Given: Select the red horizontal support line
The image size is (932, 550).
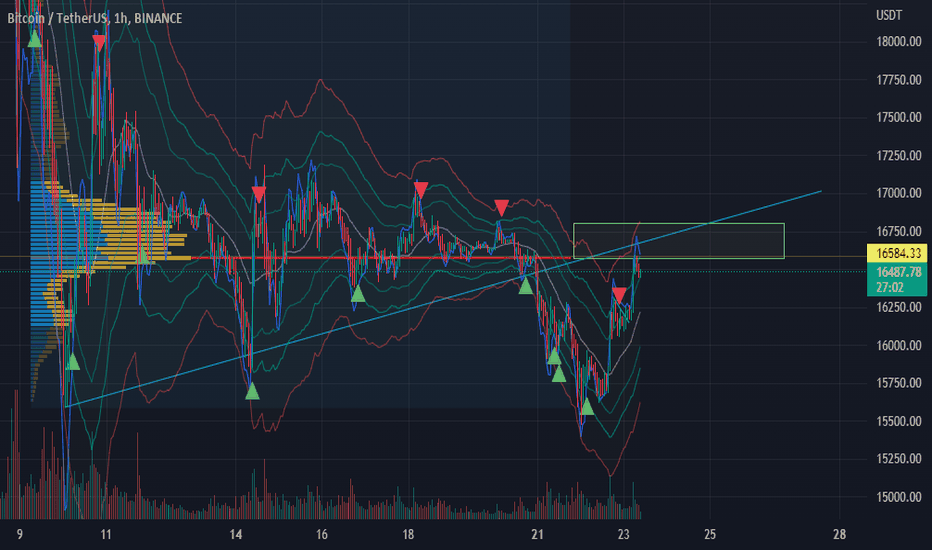Looking at the screenshot, I should click(380, 257).
